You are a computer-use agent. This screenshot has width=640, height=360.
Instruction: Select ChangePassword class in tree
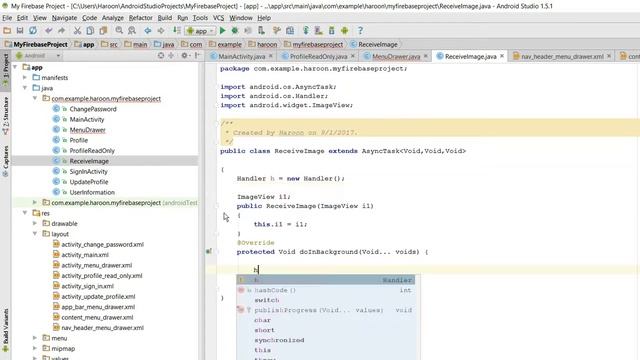point(93,109)
